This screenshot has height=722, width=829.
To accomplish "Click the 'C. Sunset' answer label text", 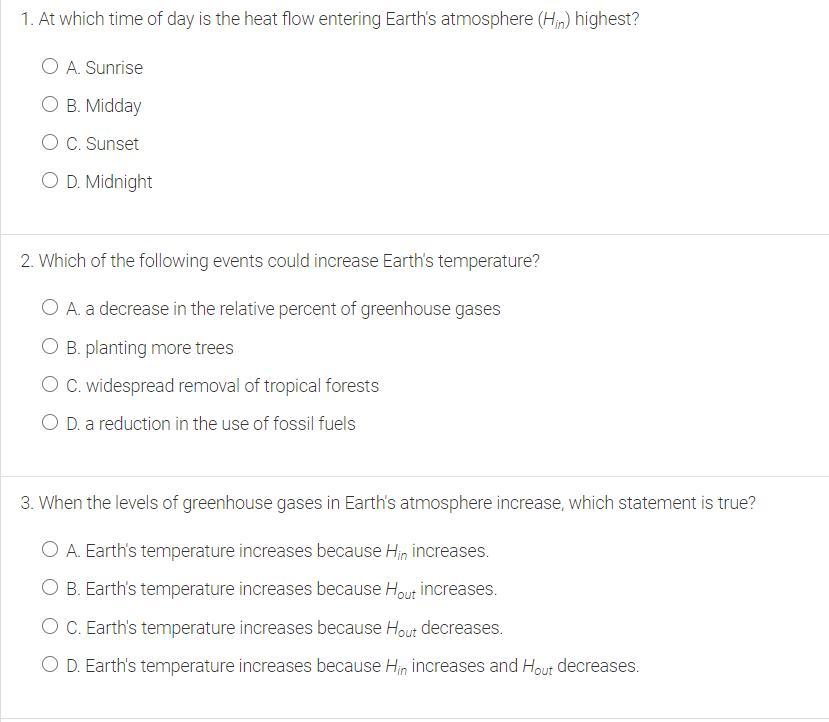I will click(x=102, y=144).
